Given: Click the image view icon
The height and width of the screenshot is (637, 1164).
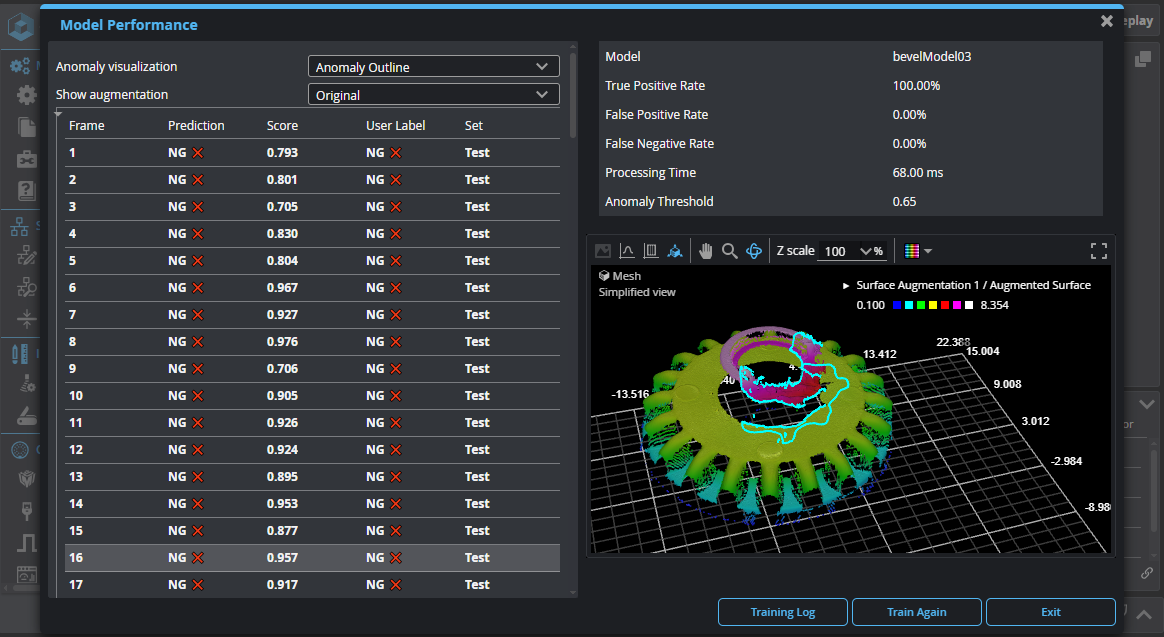Looking at the screenshot, I should [603, 251].
